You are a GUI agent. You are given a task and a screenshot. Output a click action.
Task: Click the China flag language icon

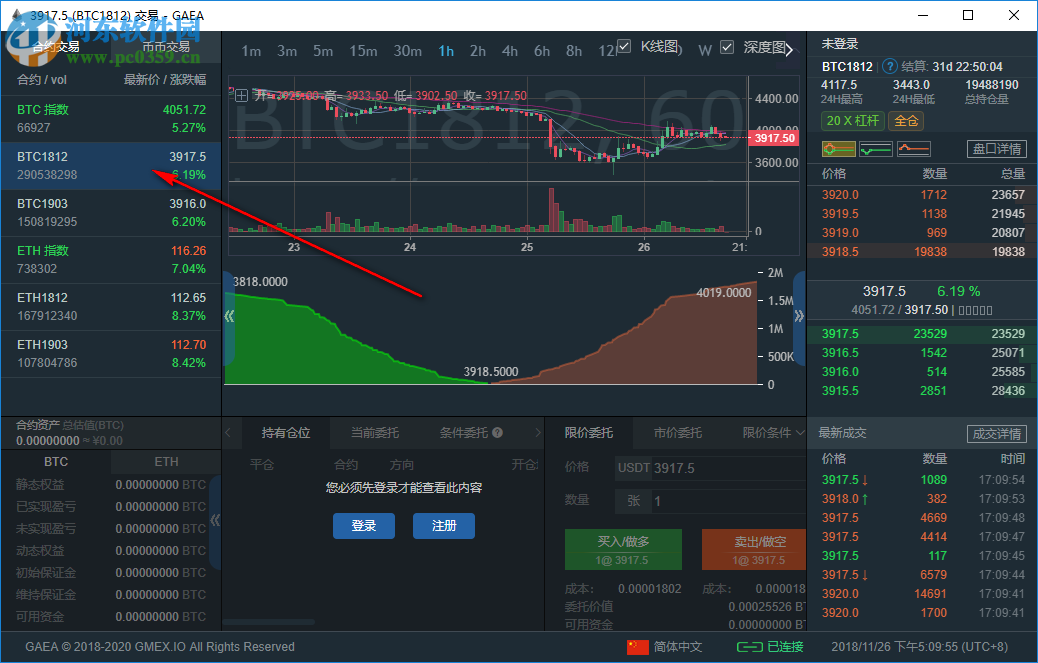coord(637,647)
